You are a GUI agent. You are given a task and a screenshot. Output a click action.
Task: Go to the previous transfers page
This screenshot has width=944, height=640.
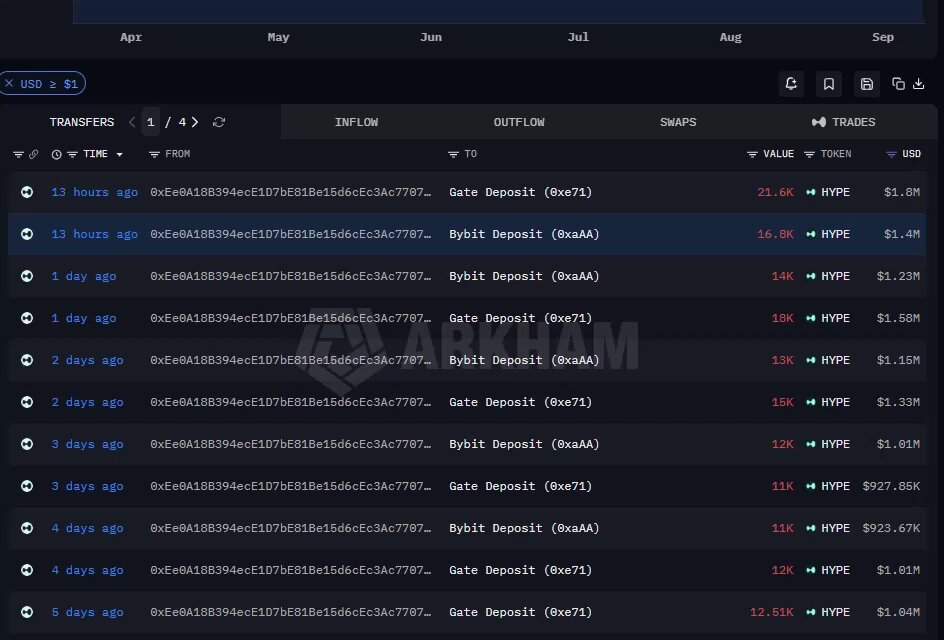(132, 122)
